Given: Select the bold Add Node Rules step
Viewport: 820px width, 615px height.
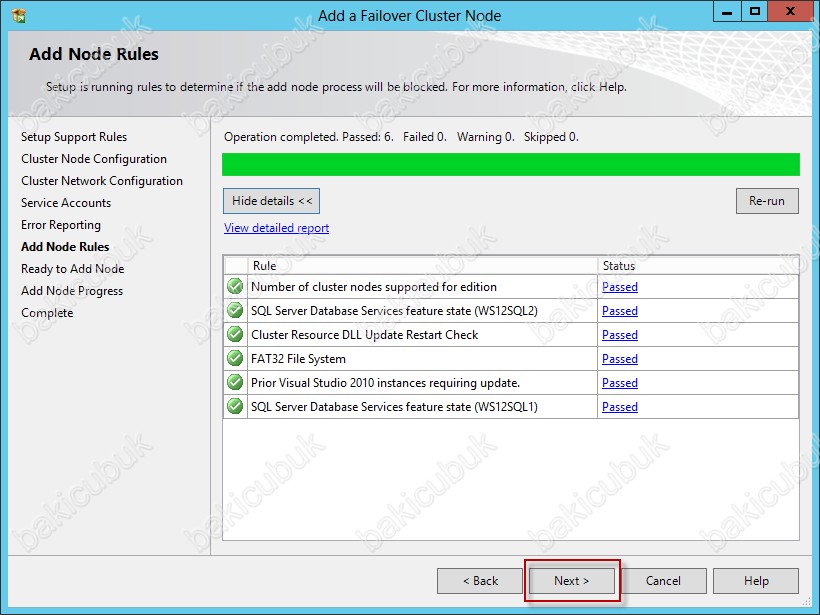Looking at the screenshot, I should point(65,247).
